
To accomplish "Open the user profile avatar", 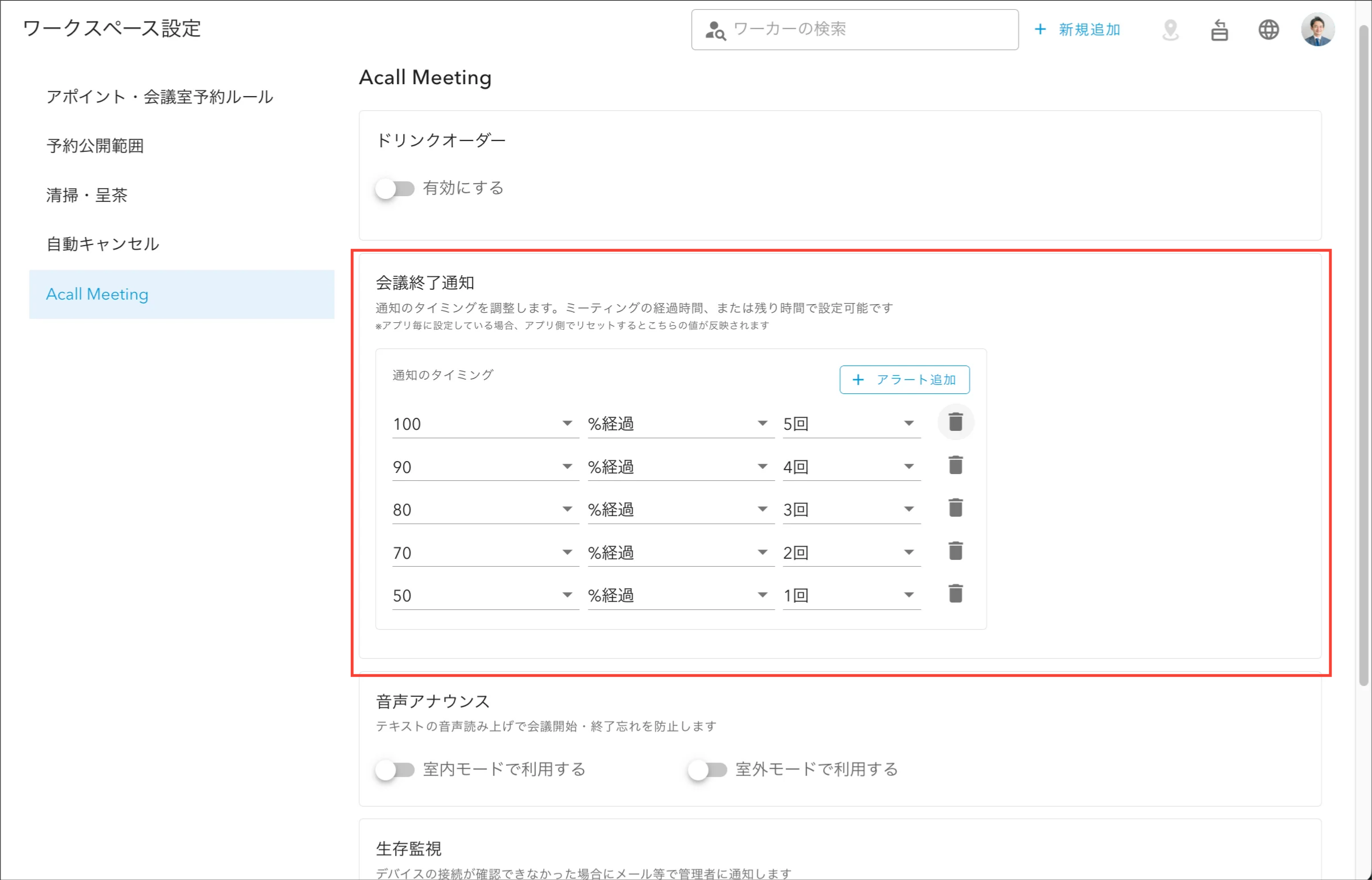I will click(1318, 30).
